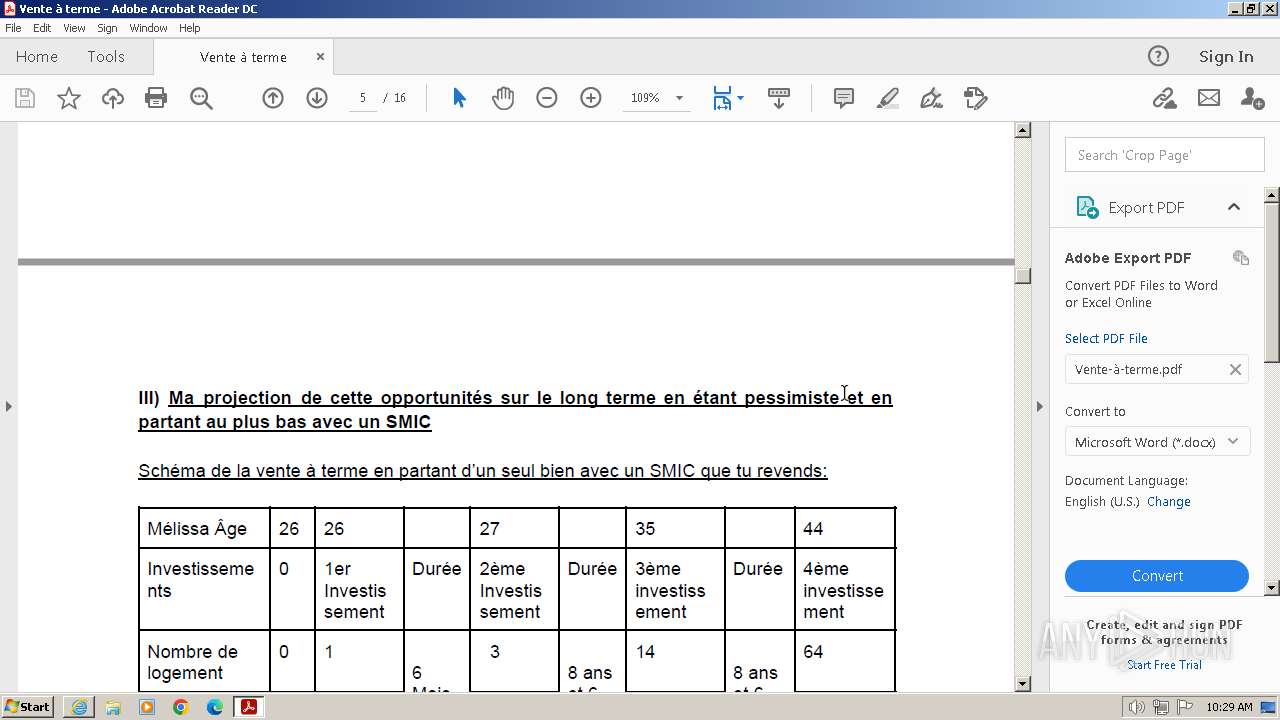Launch Internet Explorer from the taskbar
Image resolution: width=1280 pixels, height=720 pixels.
(79, 707)
